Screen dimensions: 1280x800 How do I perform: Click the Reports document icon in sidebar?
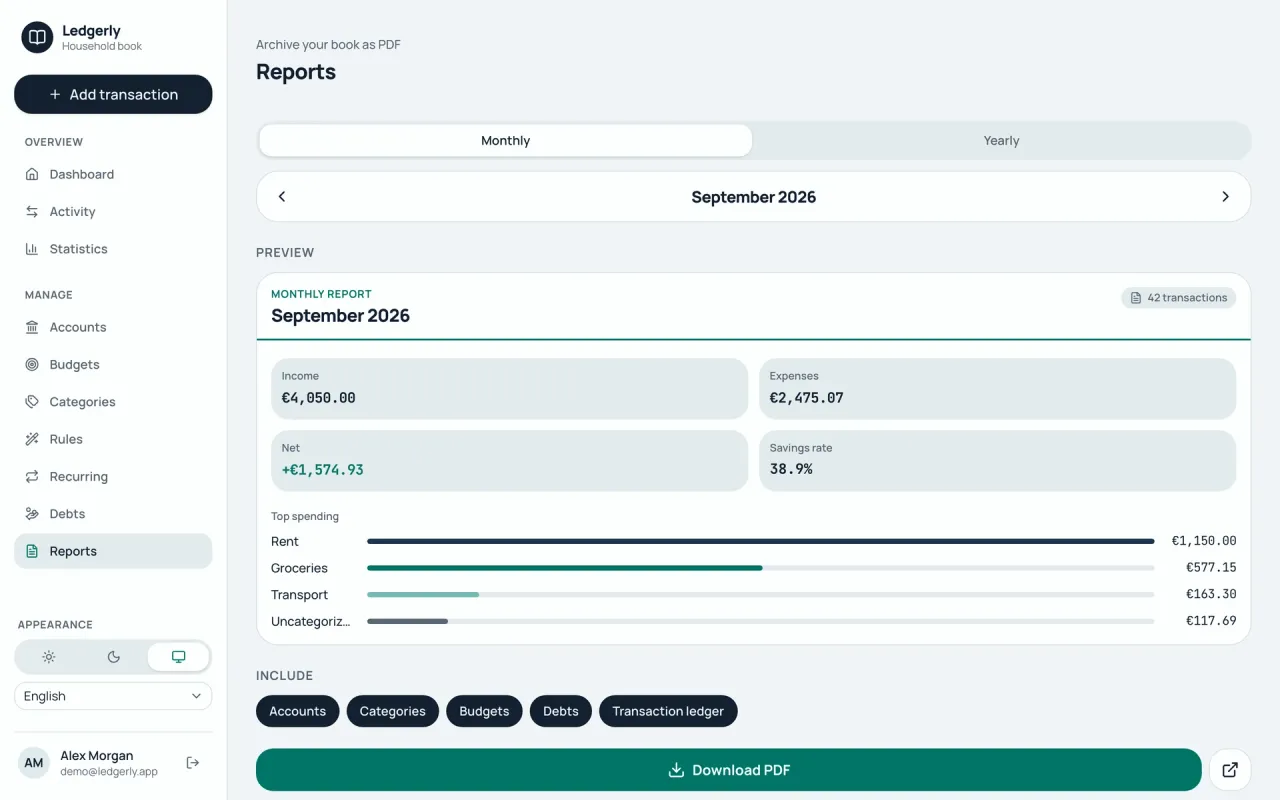pyautogui.click(x=32, y=551)
